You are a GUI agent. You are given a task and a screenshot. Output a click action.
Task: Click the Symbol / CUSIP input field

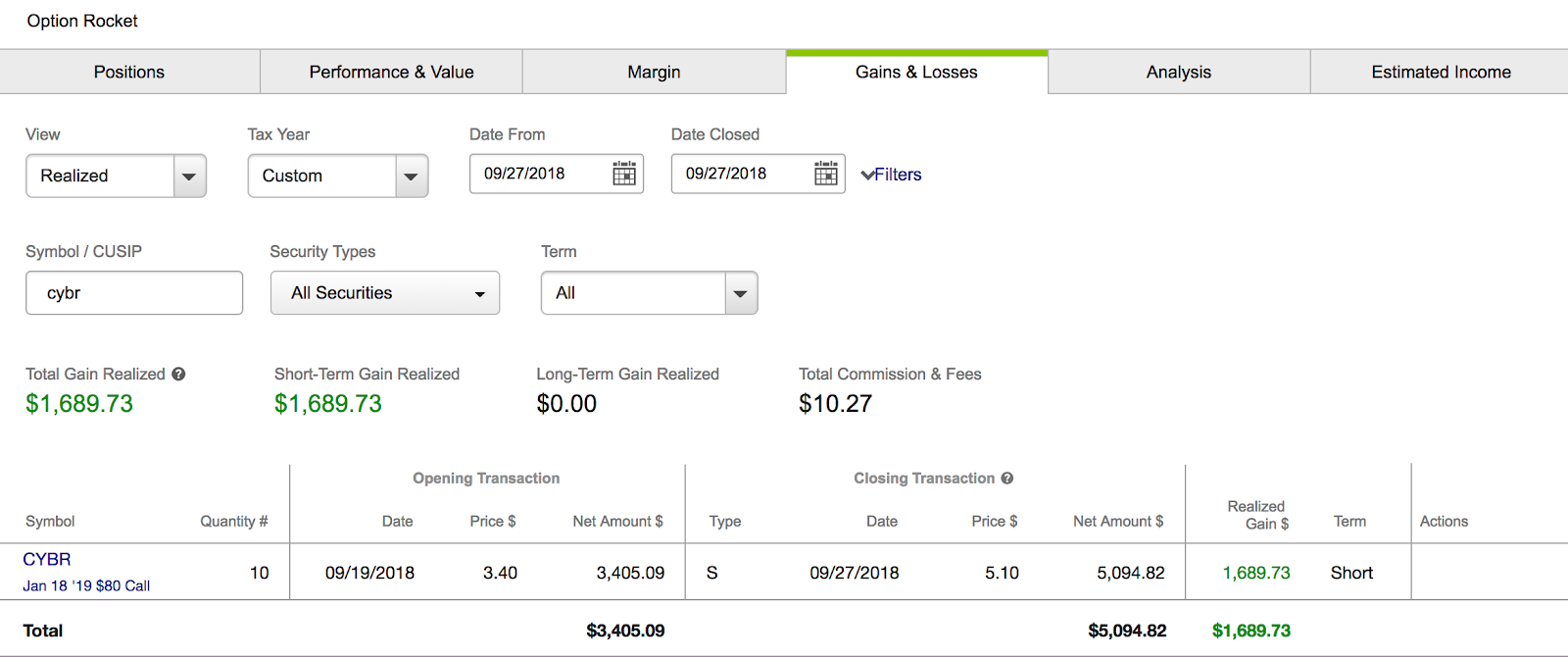pos(134,293)
